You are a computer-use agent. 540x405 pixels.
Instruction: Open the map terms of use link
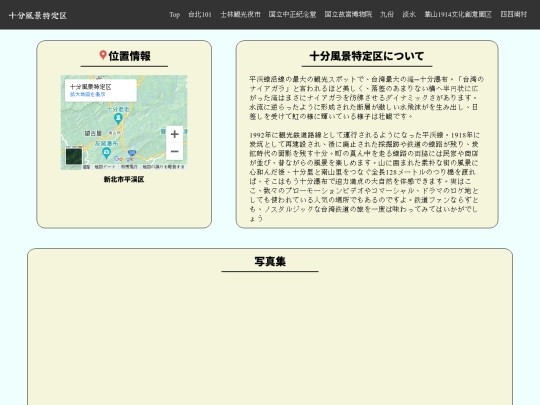[129, 167]
